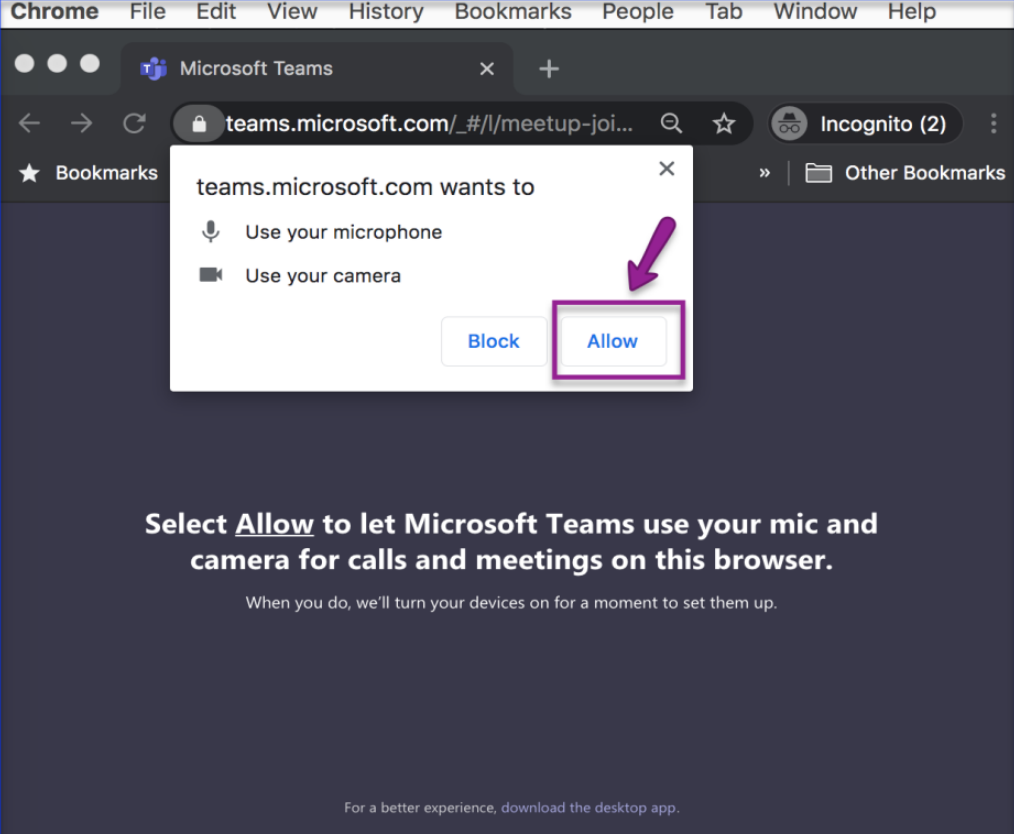Click the minimize window button
This screenshot has height=834, width=1016.
coord(57,64)
